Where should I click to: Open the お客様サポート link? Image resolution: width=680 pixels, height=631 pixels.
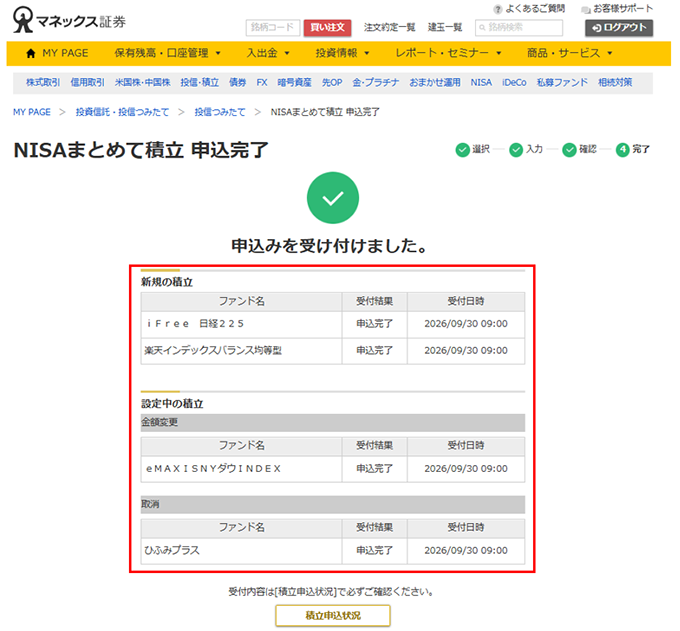pyautogui.click(x=623, y=9)
